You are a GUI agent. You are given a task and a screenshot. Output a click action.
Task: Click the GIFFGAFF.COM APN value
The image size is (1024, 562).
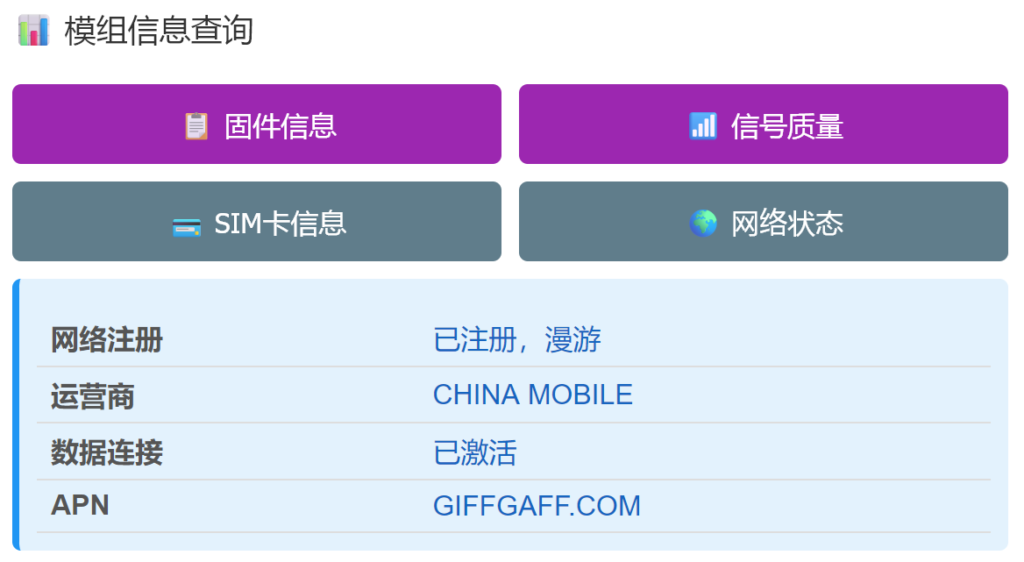536,506
